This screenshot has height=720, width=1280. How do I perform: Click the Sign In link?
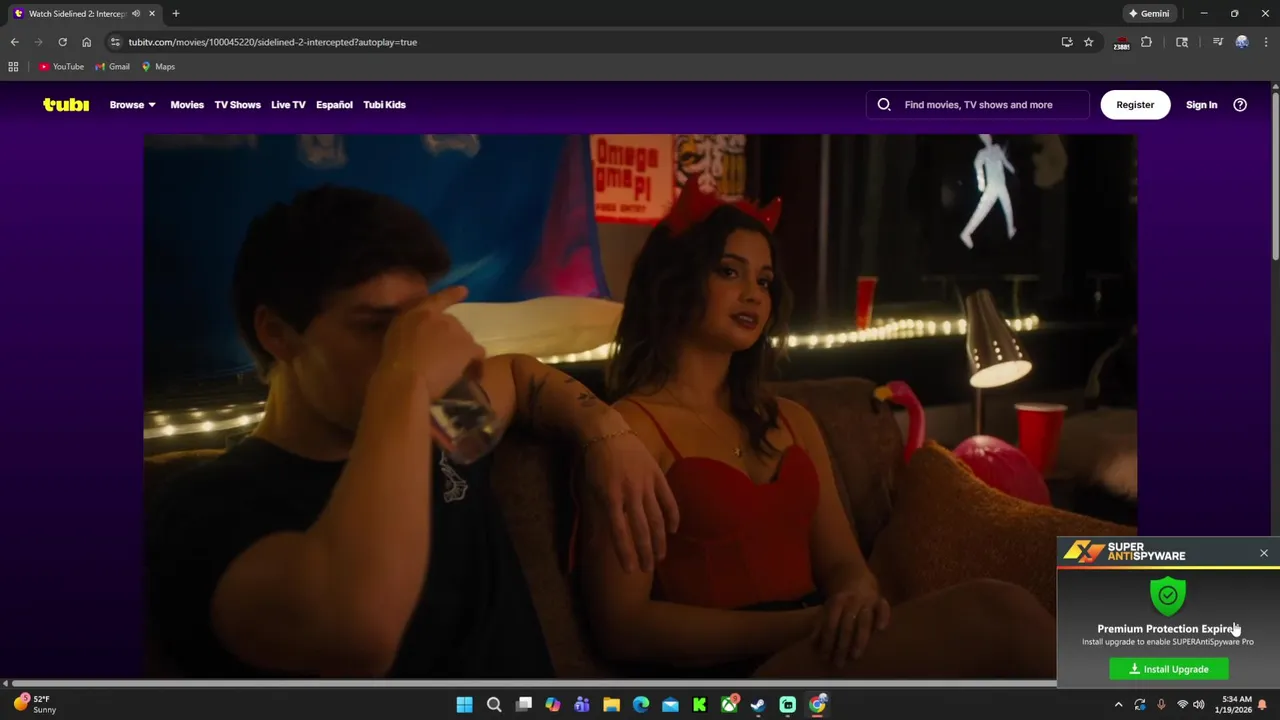1201,104
